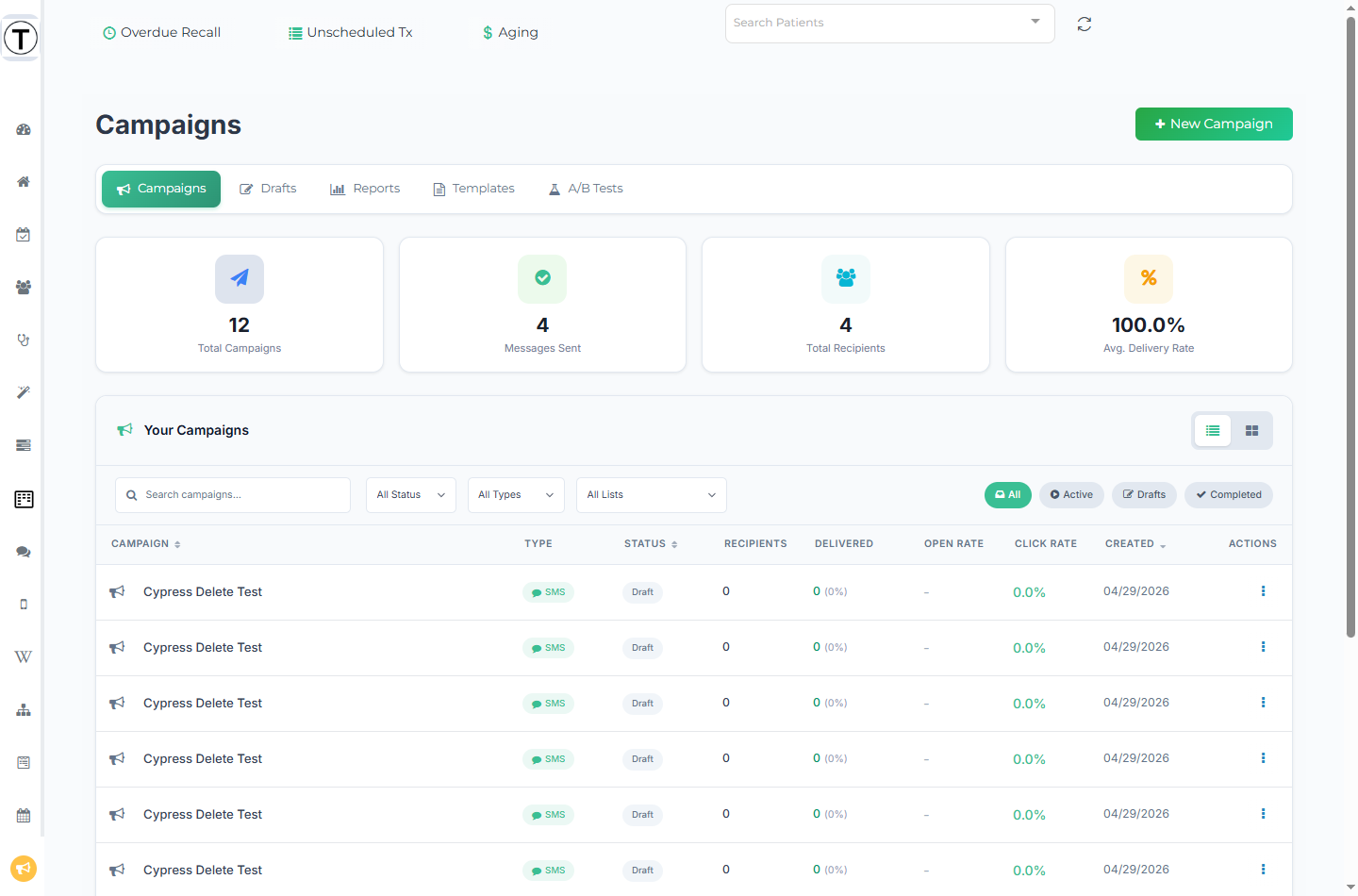Image resolution: width=1358 pixels, height=896 pixels.
Task: Switch to grid view of campaigns
Action: click(1251, 431)
